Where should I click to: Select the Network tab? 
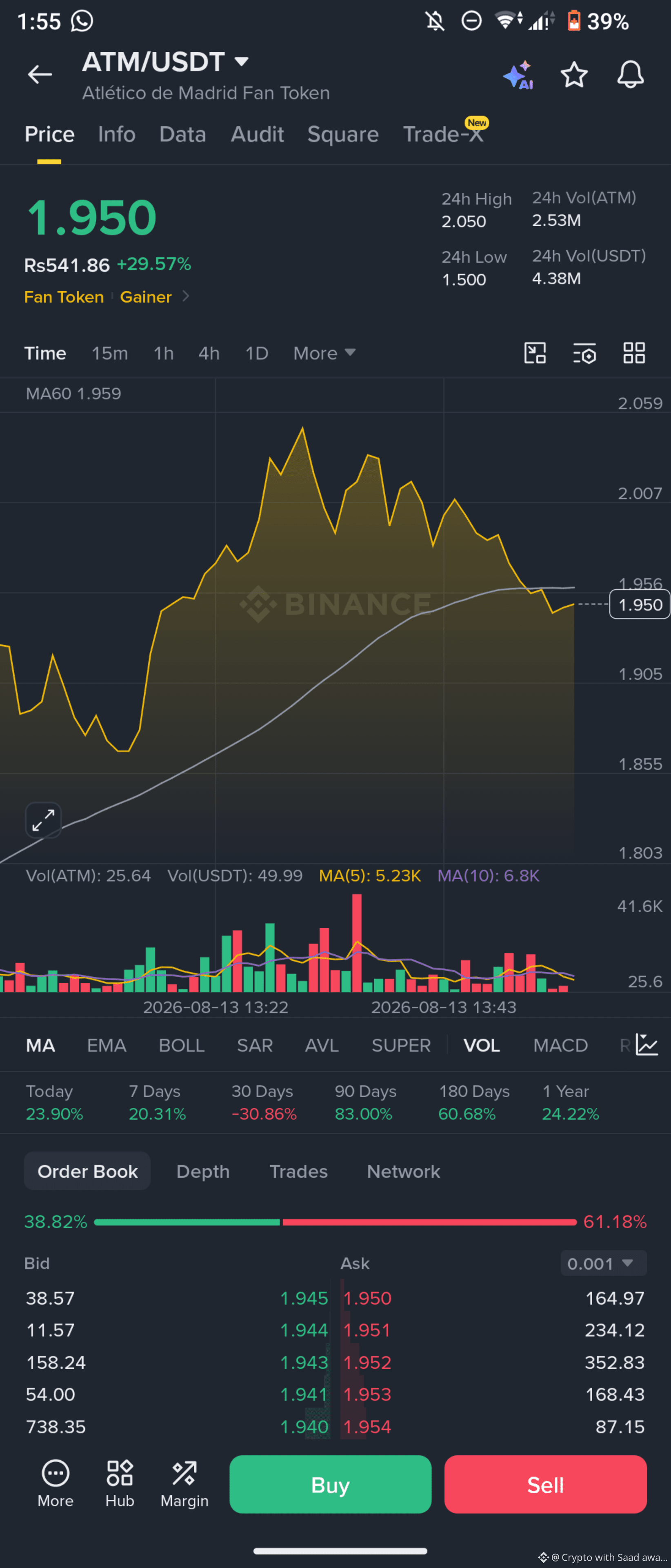click(403, 1171)
